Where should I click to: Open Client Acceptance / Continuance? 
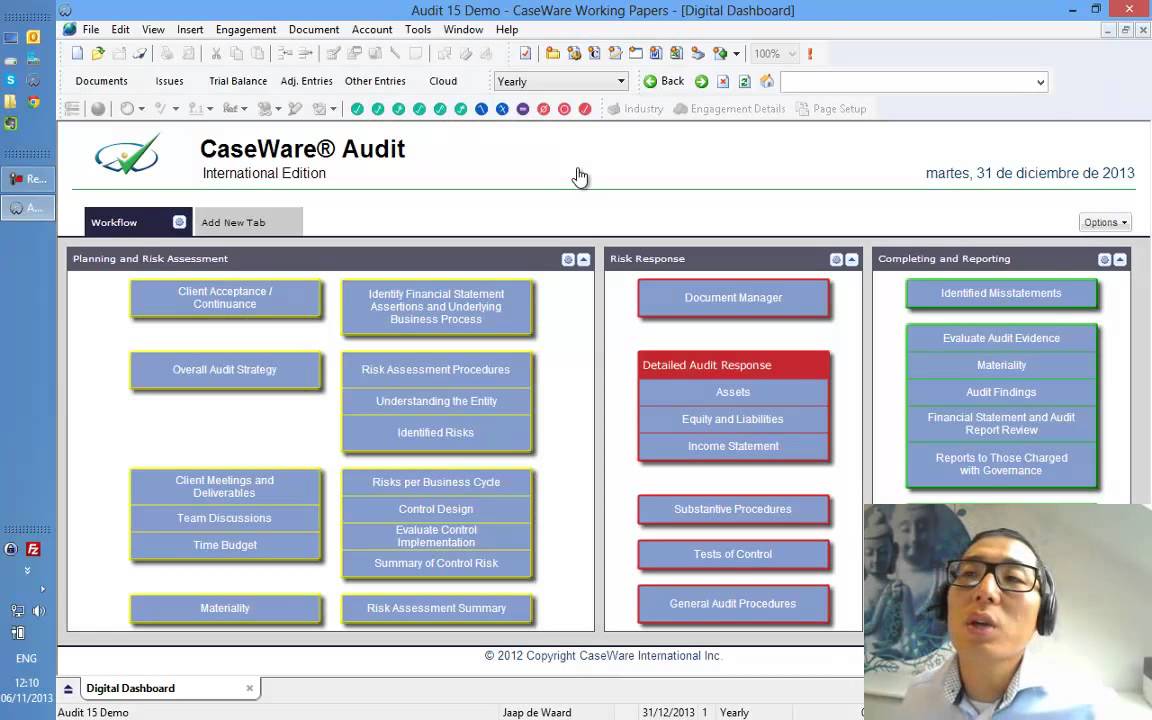pyautogui.click(x=225, y=298)
